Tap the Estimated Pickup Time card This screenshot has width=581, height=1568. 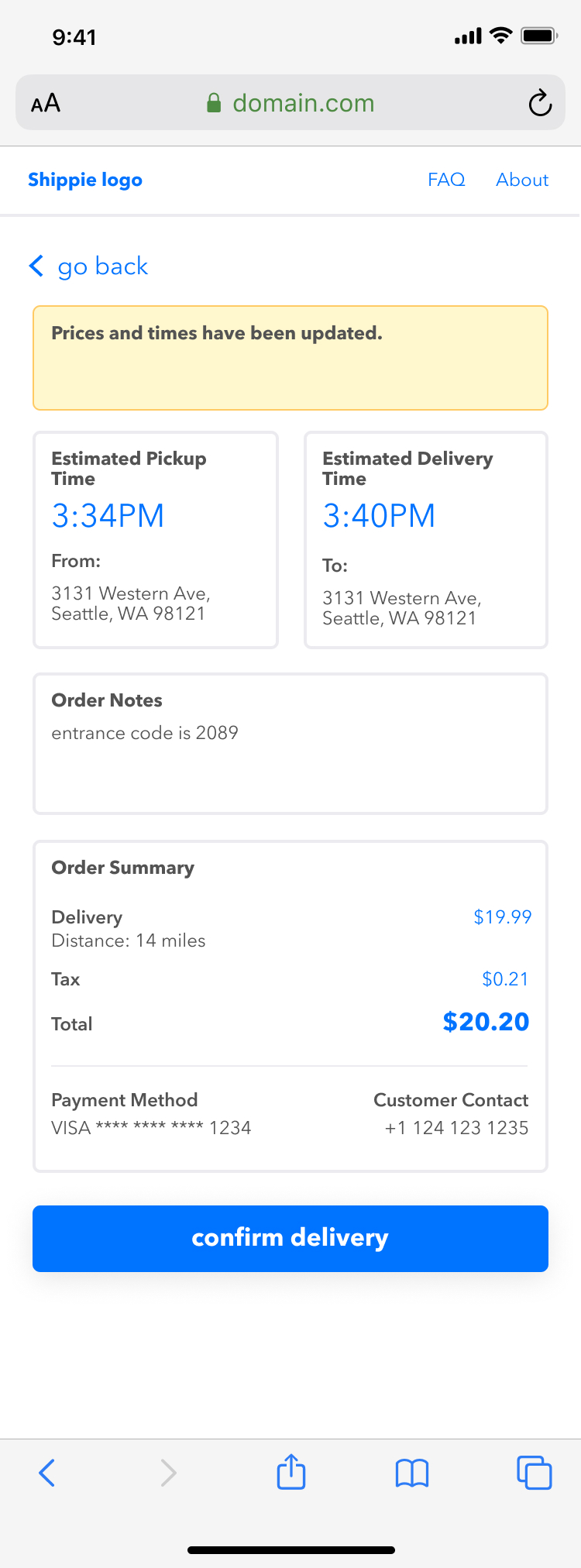tap(156, 540)
